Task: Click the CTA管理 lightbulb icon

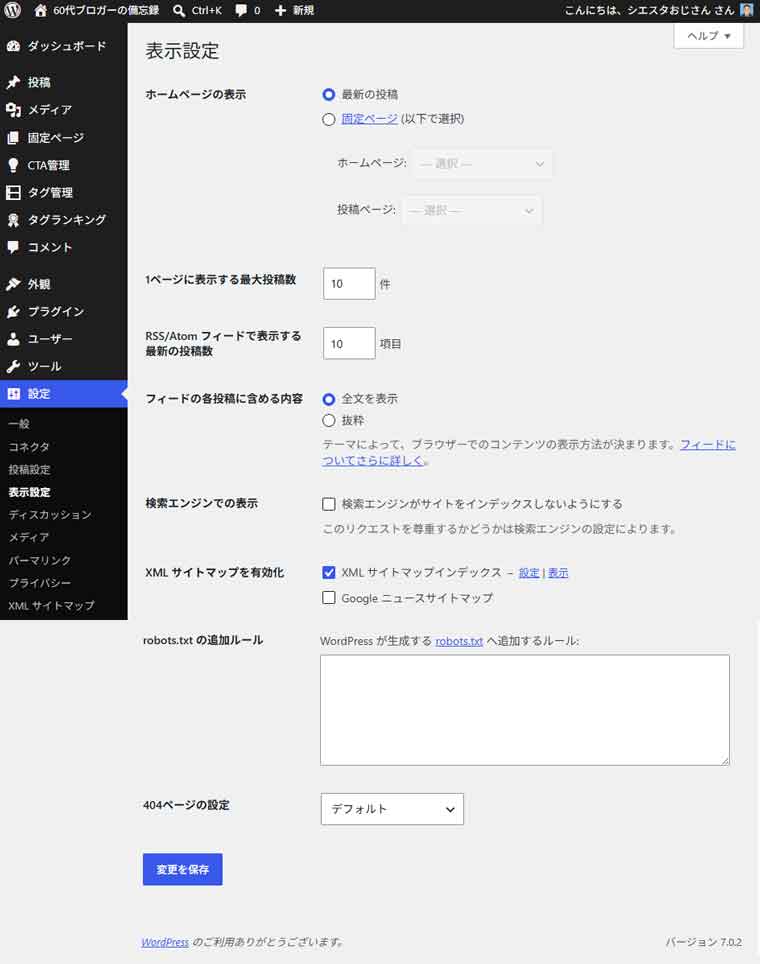Action: click(x=13, y=165)
